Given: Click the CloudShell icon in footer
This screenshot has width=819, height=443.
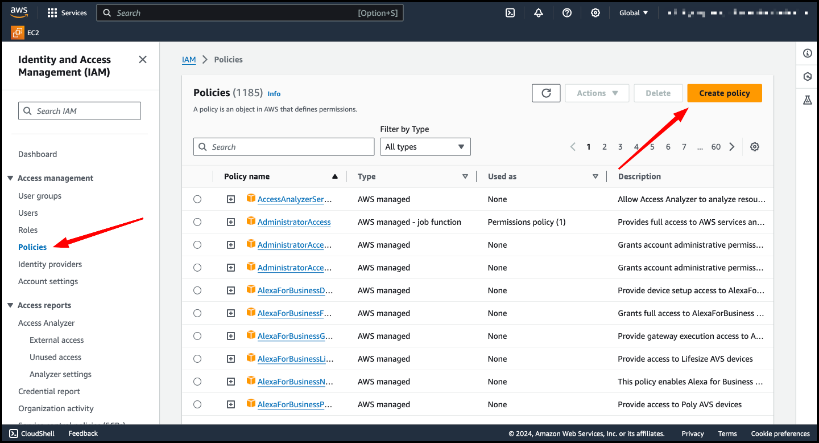Looking at the screenshot, I should click(14, 434).
